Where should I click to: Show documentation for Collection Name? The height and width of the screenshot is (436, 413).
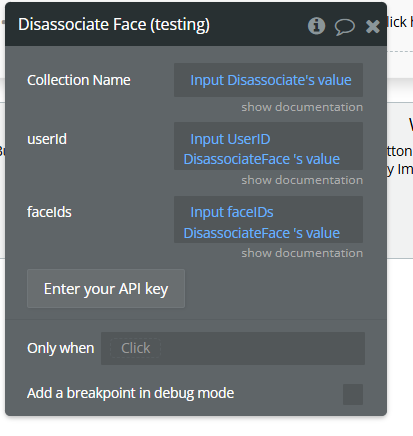click(x=302, y=107)
